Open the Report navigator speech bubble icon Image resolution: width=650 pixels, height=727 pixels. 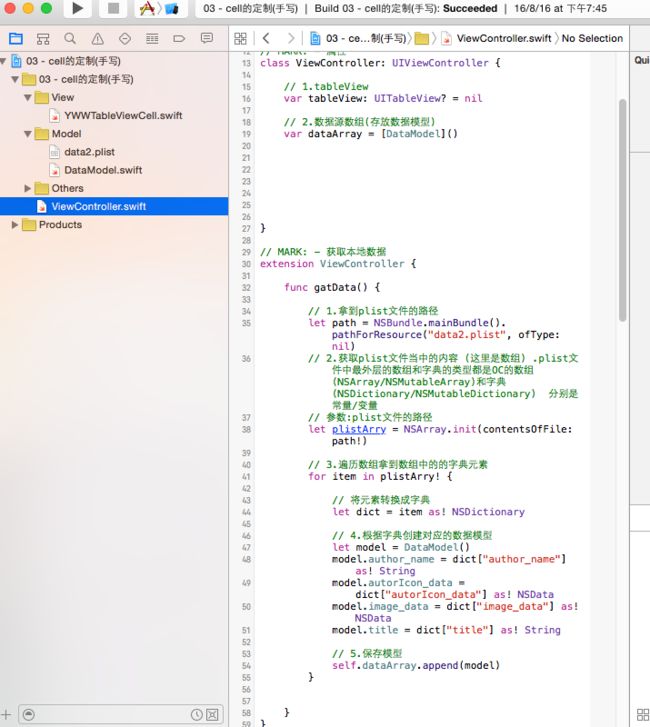tap(207, 38)
